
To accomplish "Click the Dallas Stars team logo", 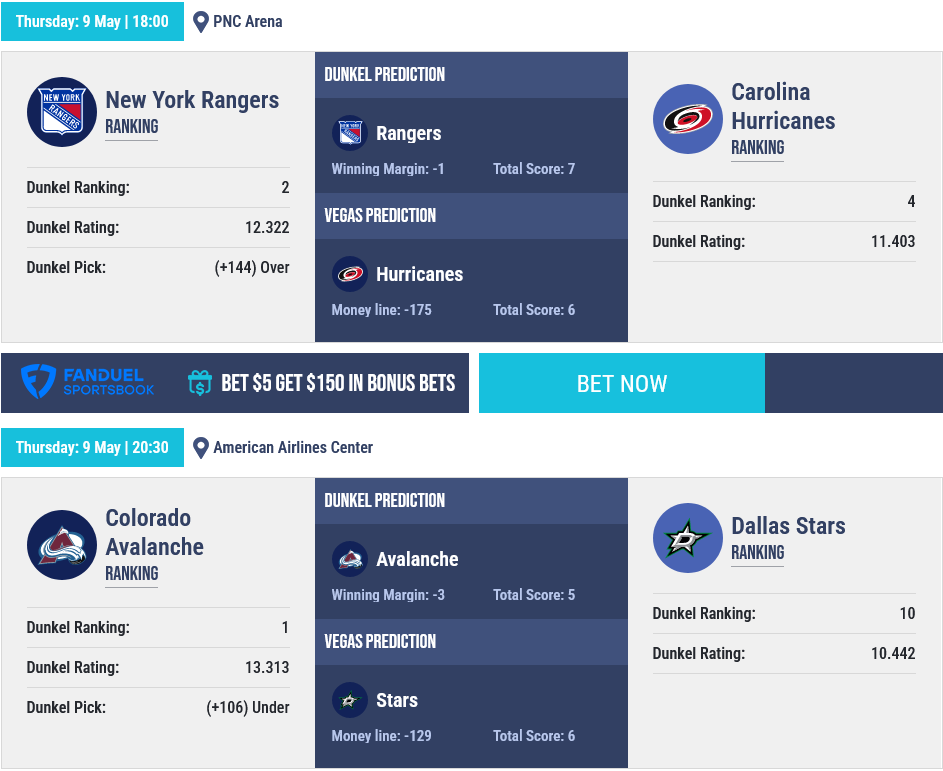I will 687,538.
